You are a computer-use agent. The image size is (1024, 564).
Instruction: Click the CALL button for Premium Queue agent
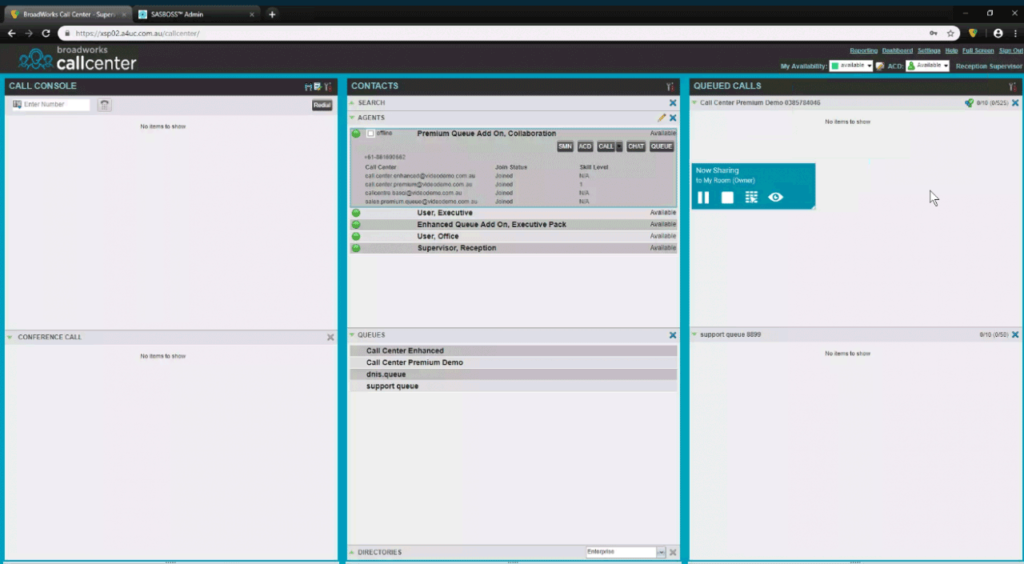point(606,147)
